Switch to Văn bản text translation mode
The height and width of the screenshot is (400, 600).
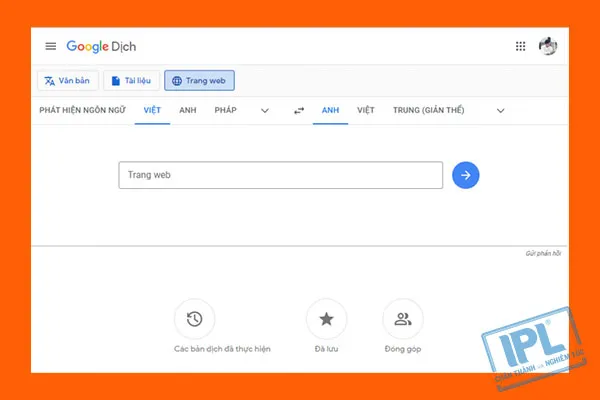(x=68, y=80)
